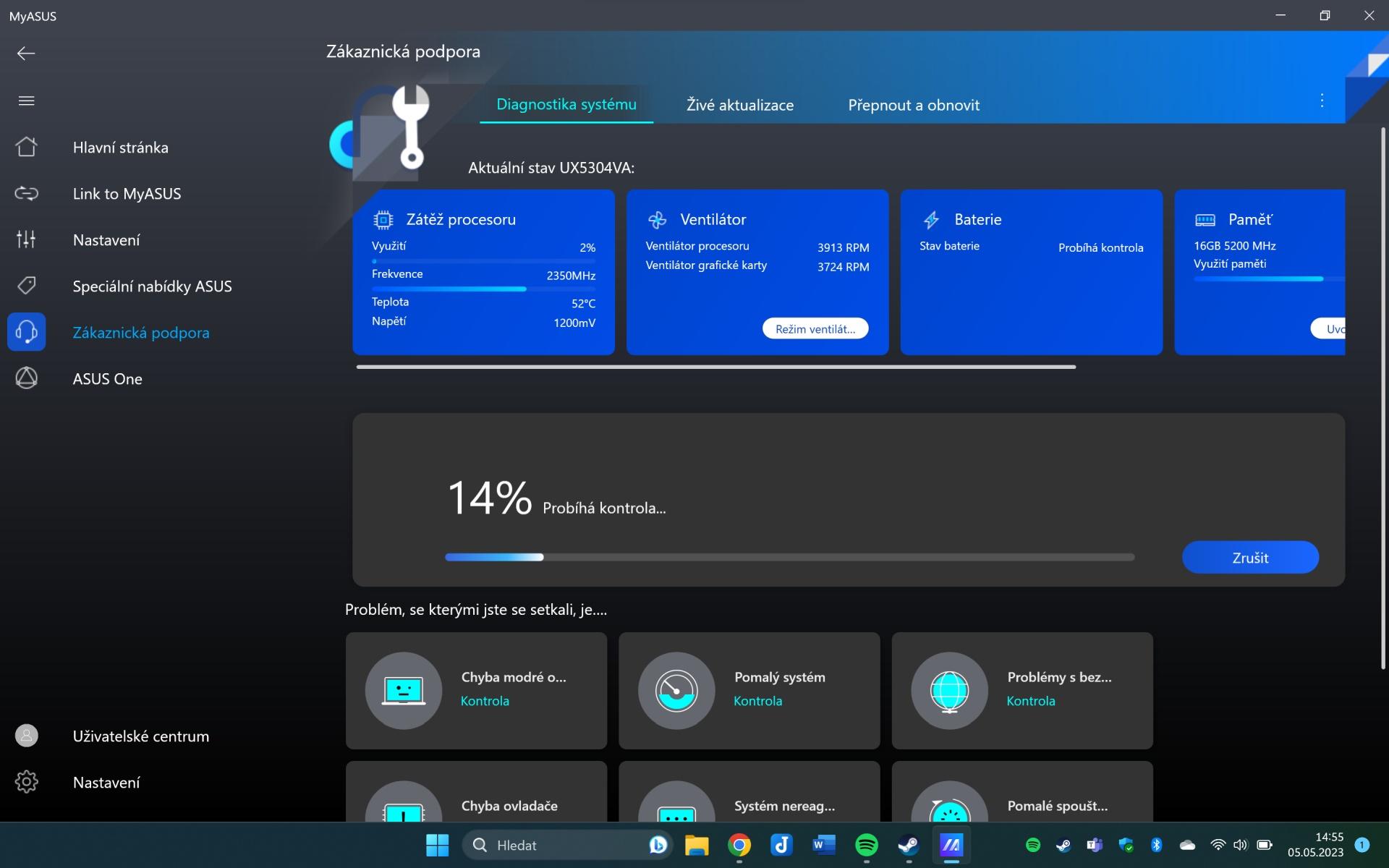
Task: Click Kontrola under Pomalý systém
Action: [757, 701]
